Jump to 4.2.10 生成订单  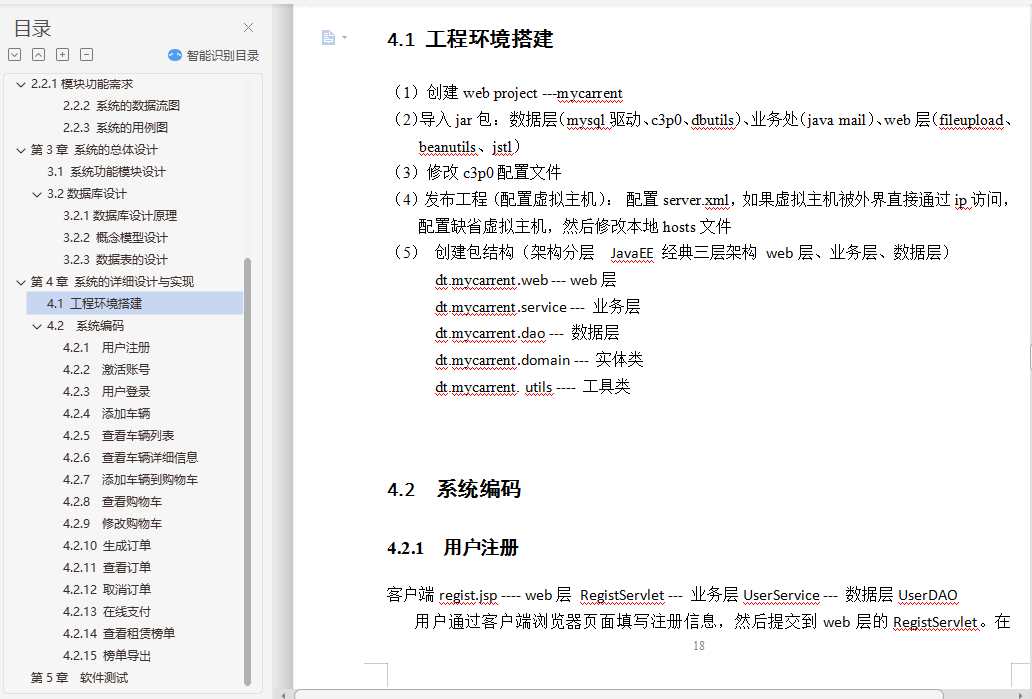[107, 546]
